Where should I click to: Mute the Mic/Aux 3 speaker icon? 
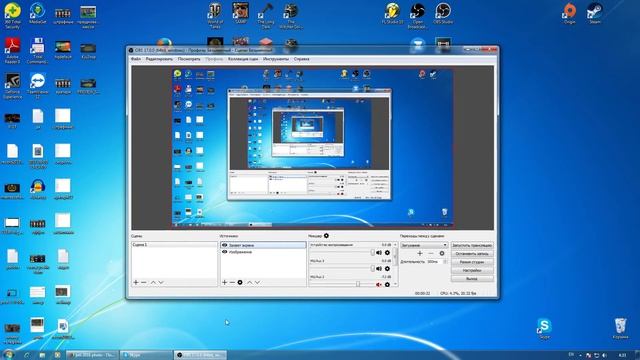(379, 269)
